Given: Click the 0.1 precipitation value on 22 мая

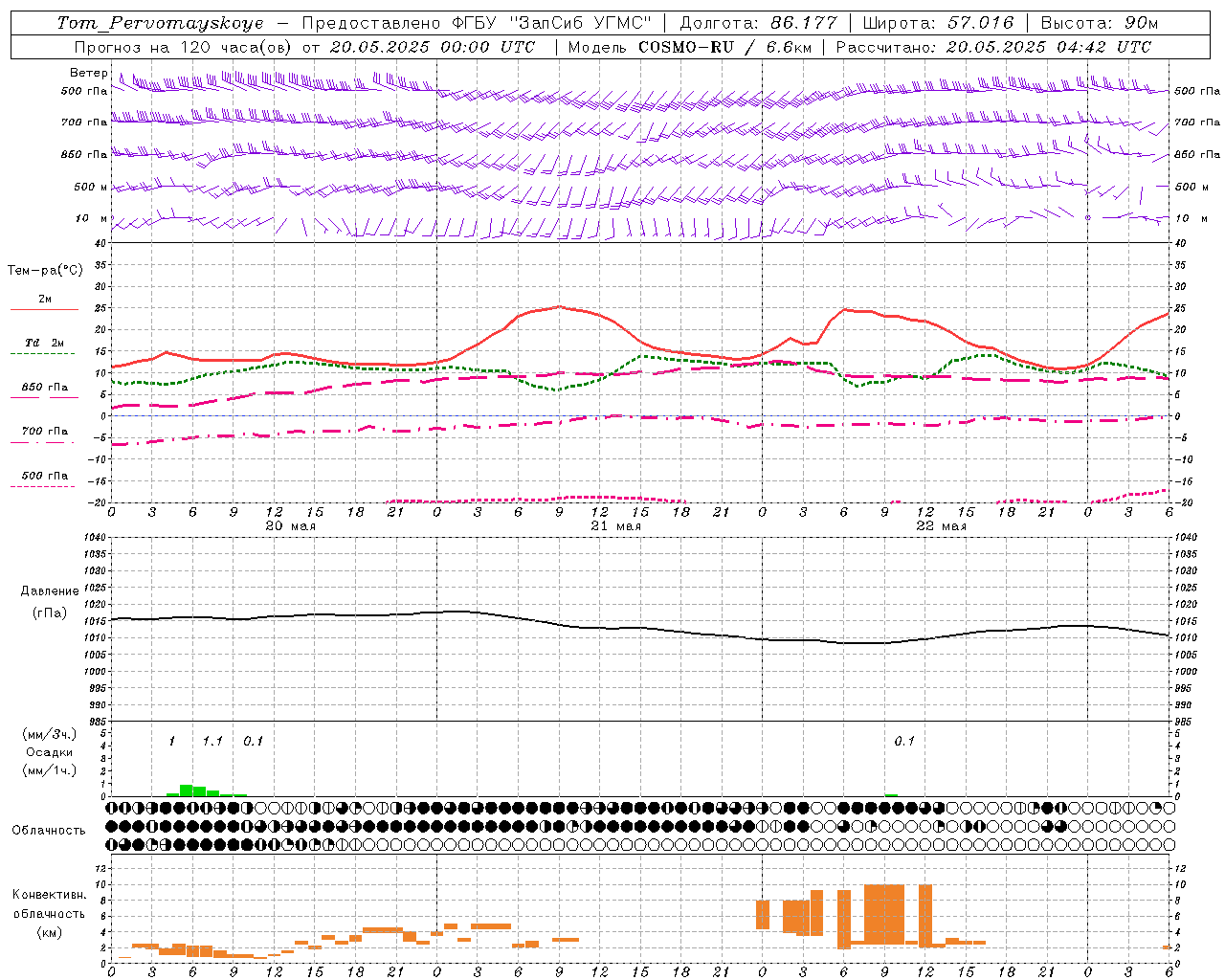Looking at the screenshot, I should (904, 742).
